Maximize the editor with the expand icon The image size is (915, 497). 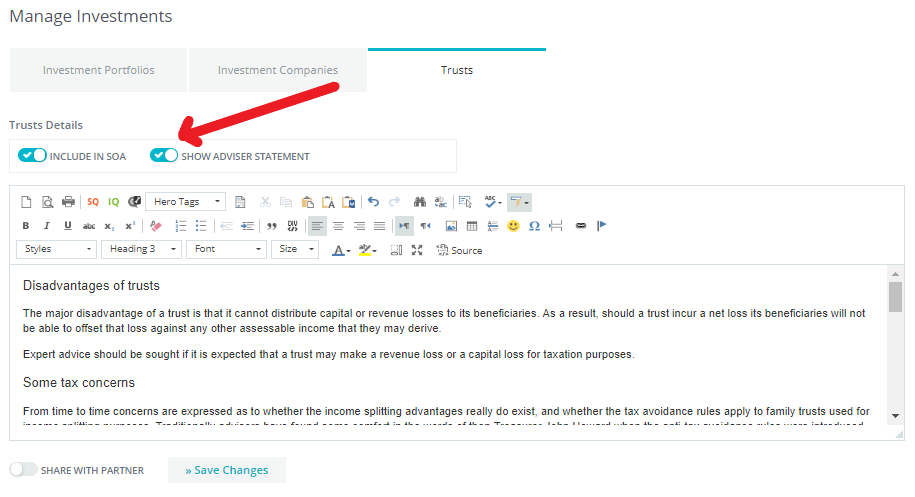(x=417, y=250)
